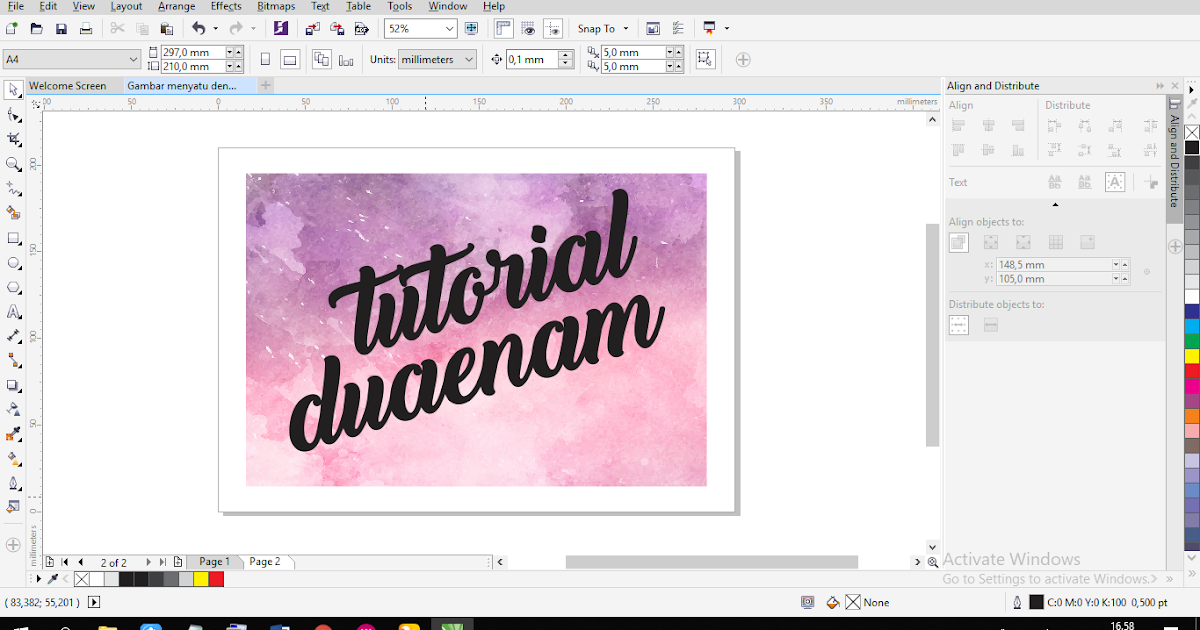Select the Pick tool in toolbox
The image size is (1200, 630).
14,90
